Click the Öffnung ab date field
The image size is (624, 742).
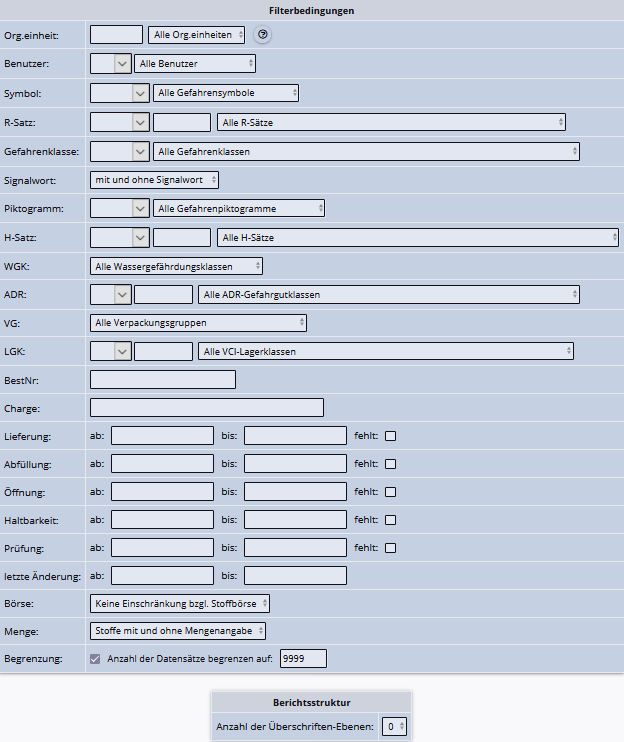click(x=162, y=492)
